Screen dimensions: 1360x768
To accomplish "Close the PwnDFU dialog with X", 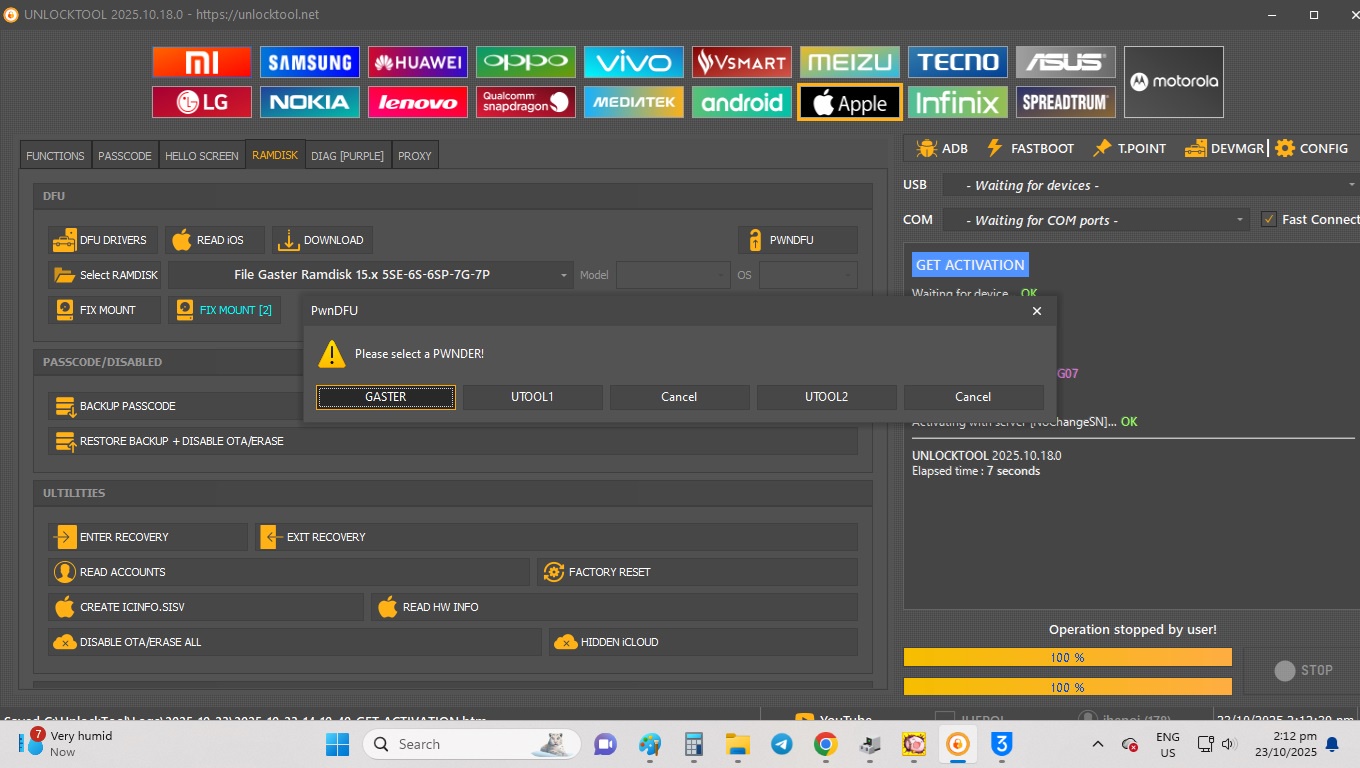I will (1036, 311).
